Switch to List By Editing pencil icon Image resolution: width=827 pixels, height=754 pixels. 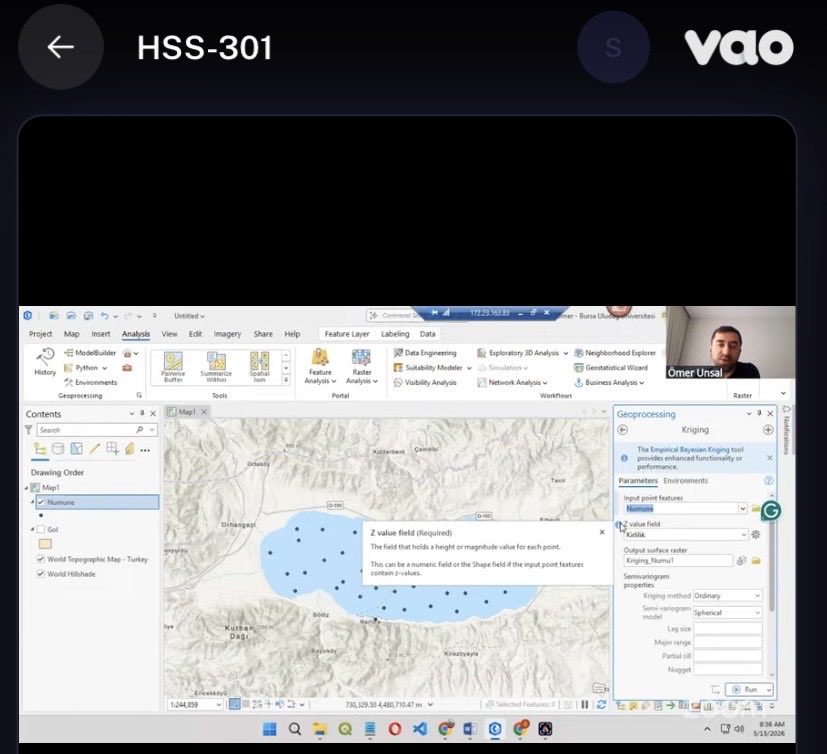click(94, 449)
